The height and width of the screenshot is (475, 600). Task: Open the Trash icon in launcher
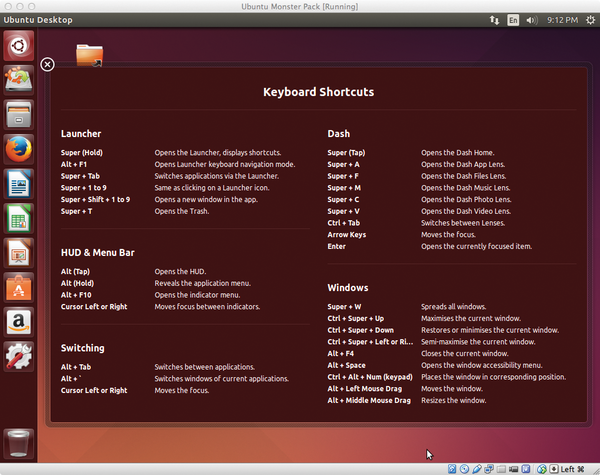pos(18,443)
